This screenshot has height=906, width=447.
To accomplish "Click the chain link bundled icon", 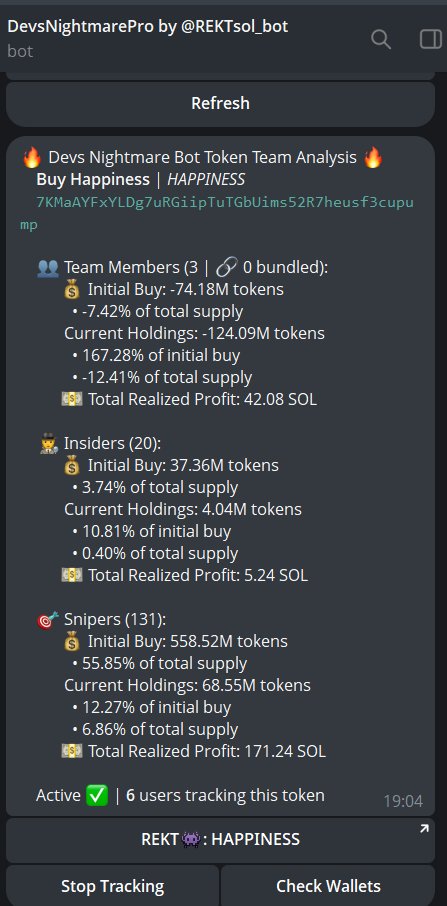I will click(226, 268).
